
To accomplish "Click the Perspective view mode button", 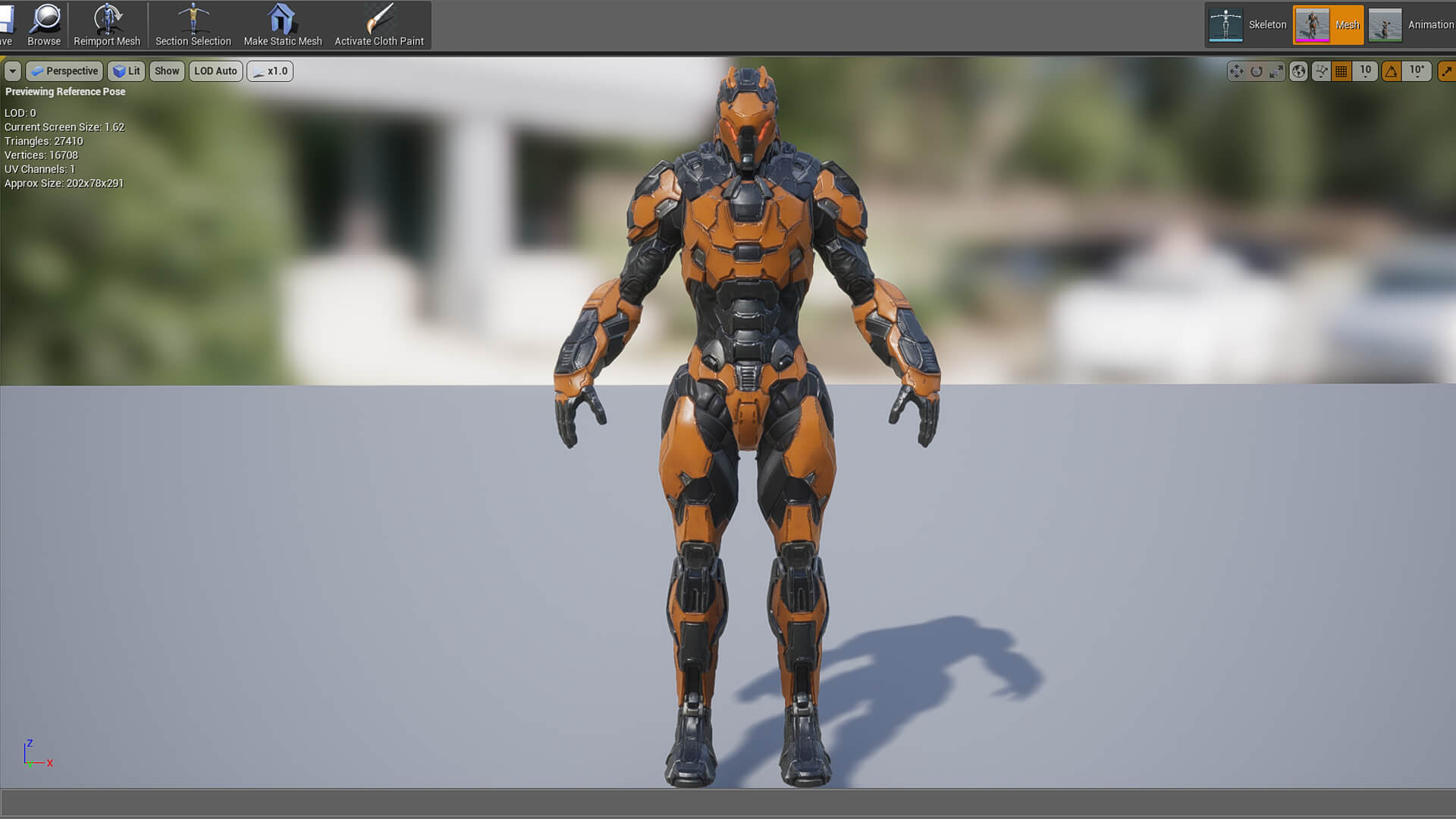I will coord(64,71).
